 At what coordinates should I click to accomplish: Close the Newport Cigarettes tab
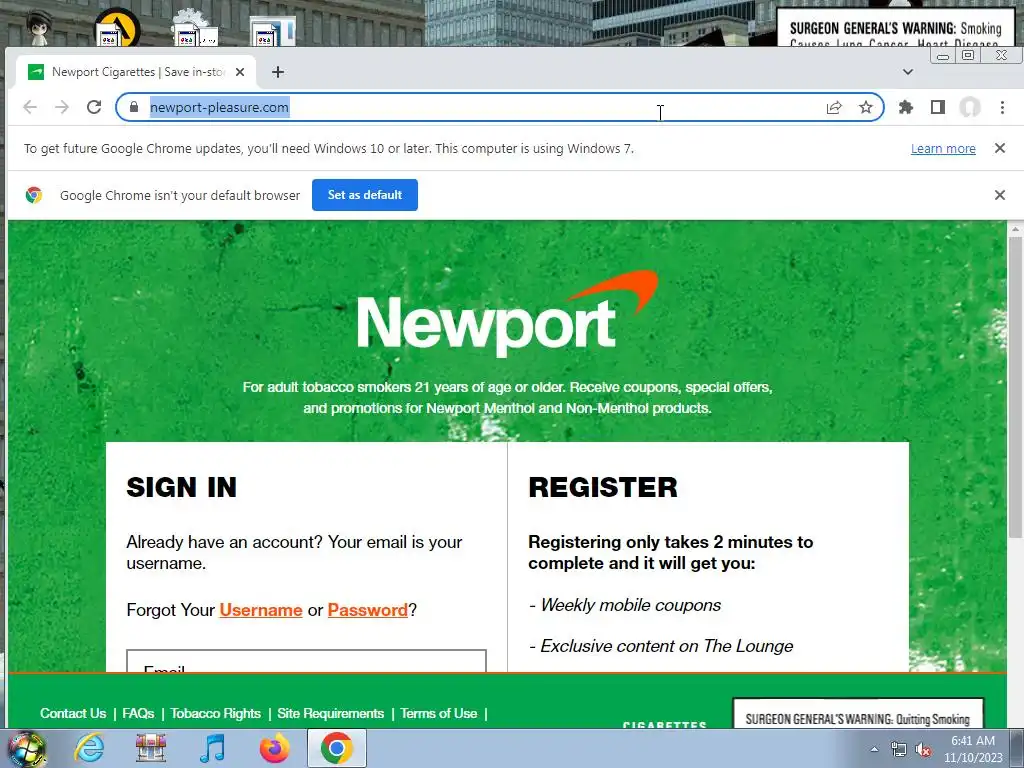pos(240,72)
